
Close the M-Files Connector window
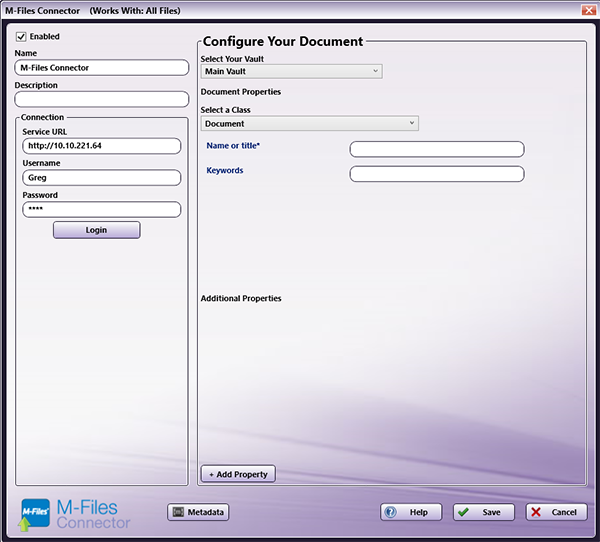tap(589, 10)
